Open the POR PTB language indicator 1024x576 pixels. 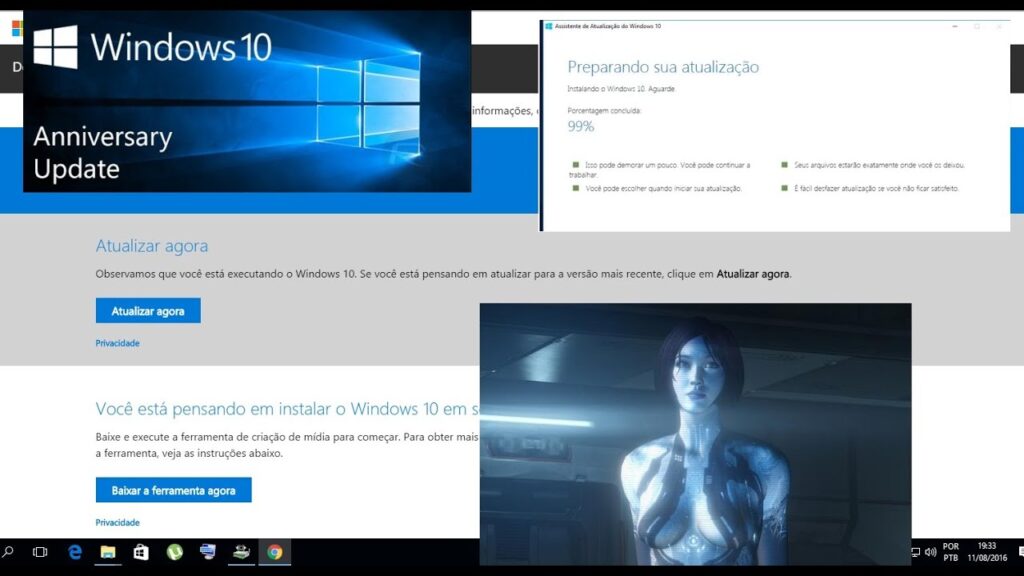pos(951,552)
